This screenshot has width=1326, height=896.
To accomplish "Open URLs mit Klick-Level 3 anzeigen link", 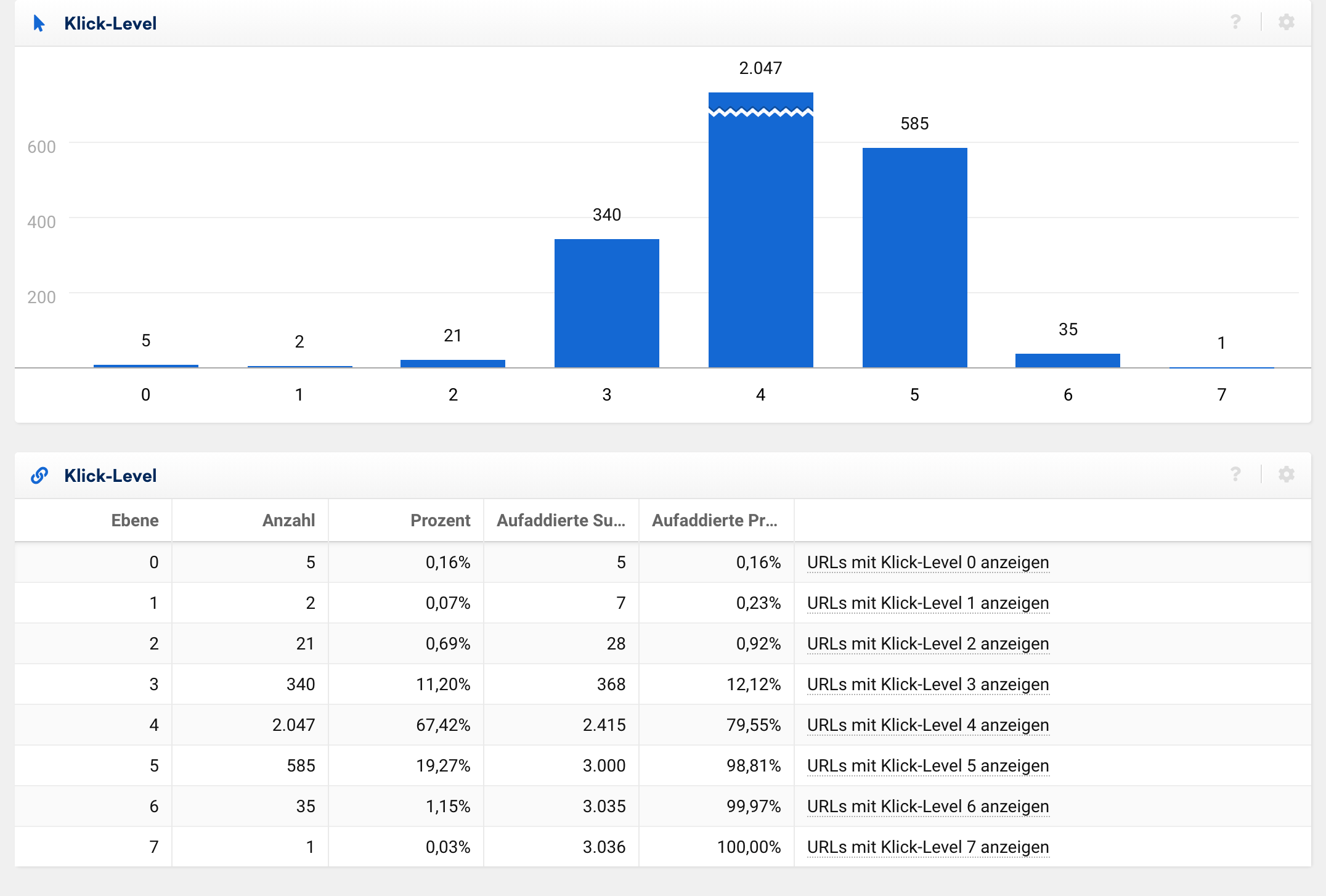I will click(x=928, y=685).
